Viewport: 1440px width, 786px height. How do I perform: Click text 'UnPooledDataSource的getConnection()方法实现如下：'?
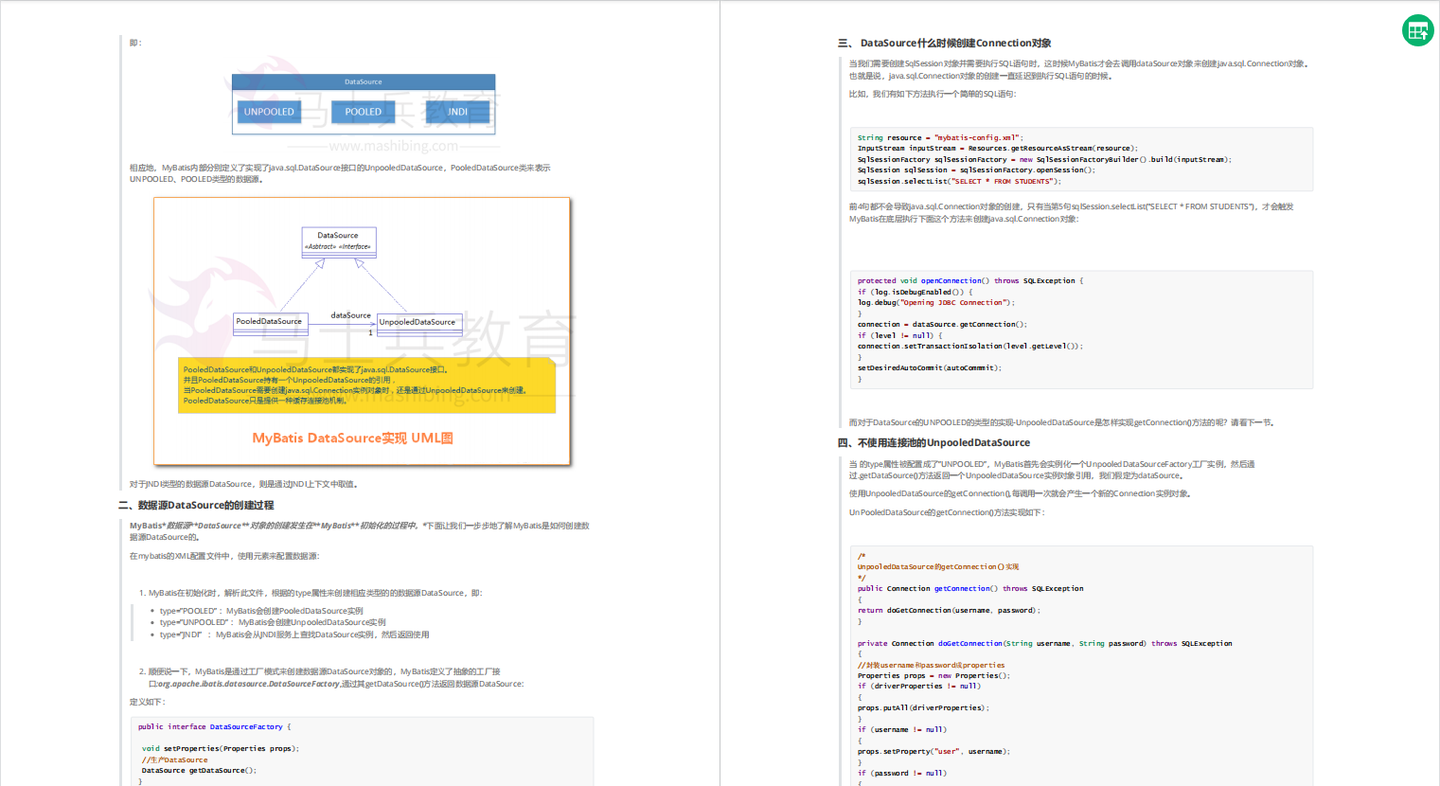(946, 512)
